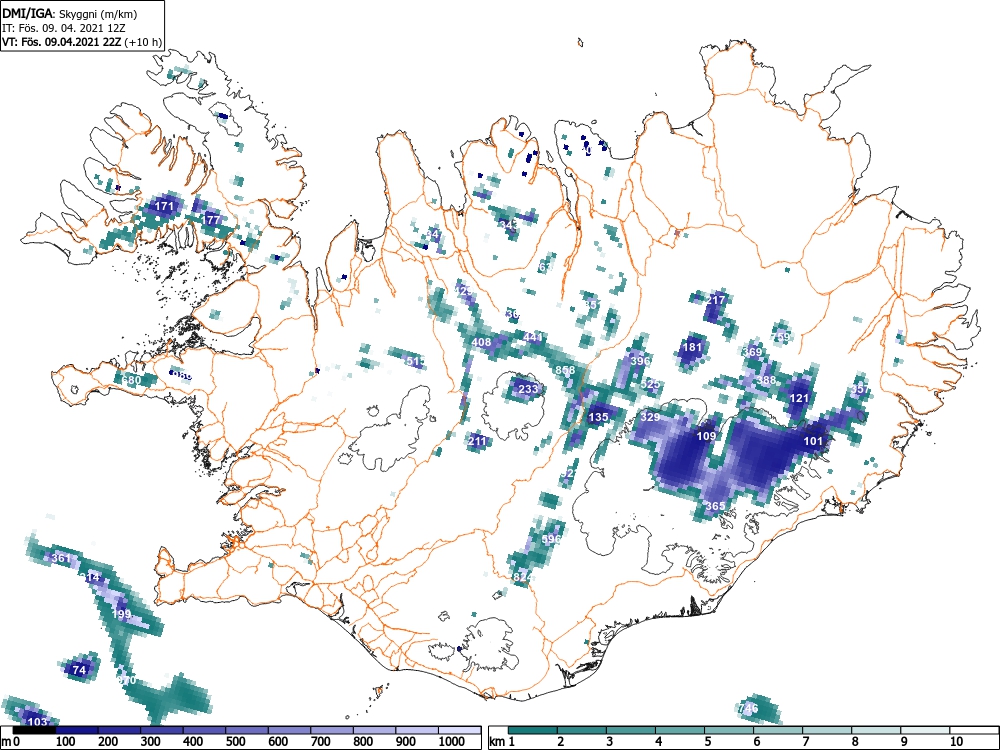Click the 103 value label at bottom left
The height and width of the screenshot is (750, 1000).
point(38,722)
